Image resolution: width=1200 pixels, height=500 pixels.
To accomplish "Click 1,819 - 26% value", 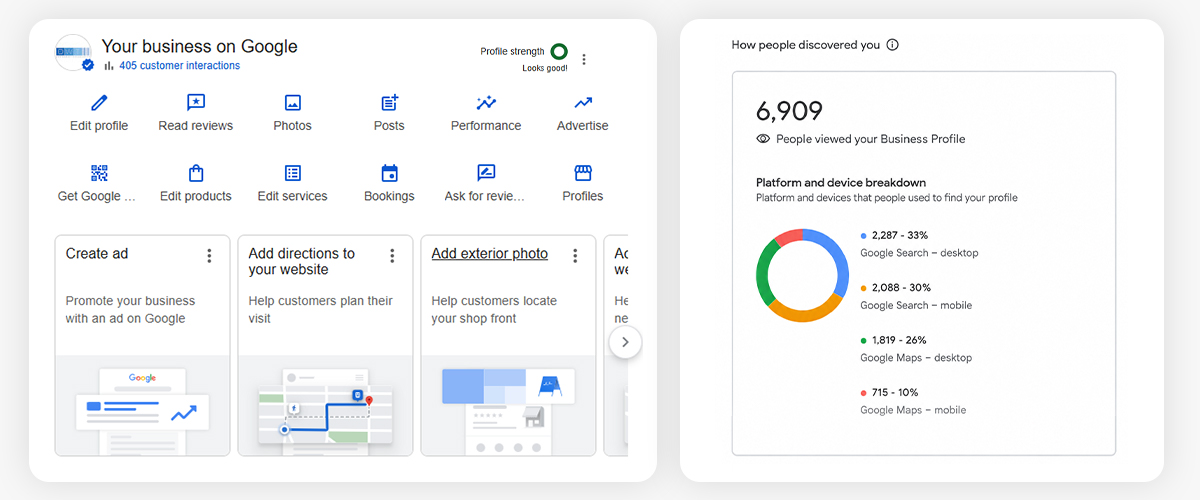I will 900,340.
